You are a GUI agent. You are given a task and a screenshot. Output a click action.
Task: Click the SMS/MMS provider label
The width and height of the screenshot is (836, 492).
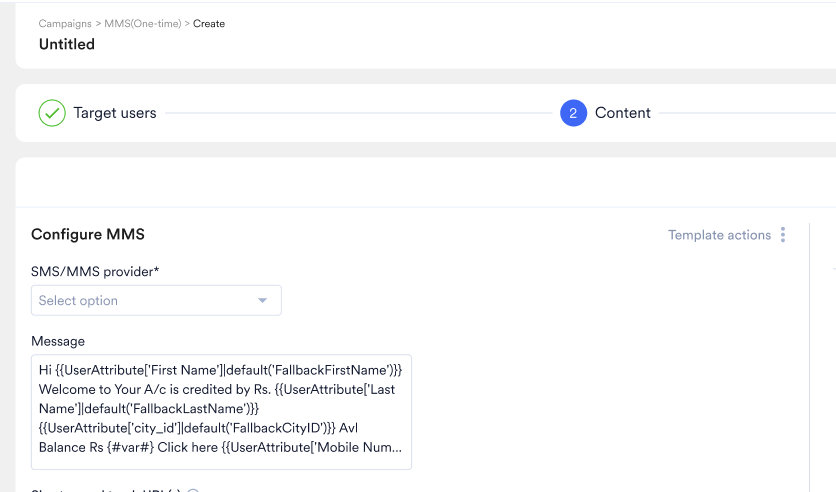[95, 272]
